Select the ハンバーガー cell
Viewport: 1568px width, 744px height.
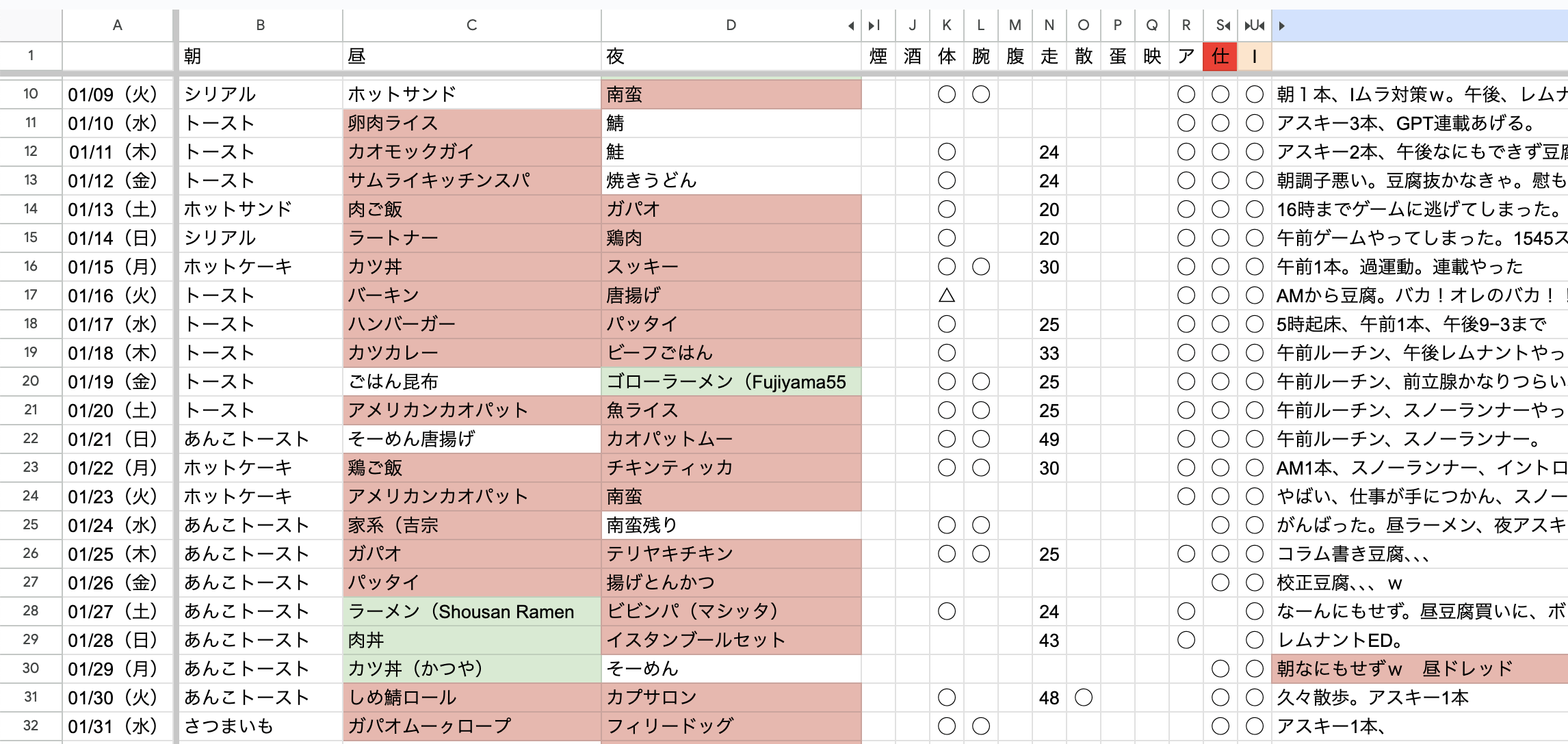[471, 323]
